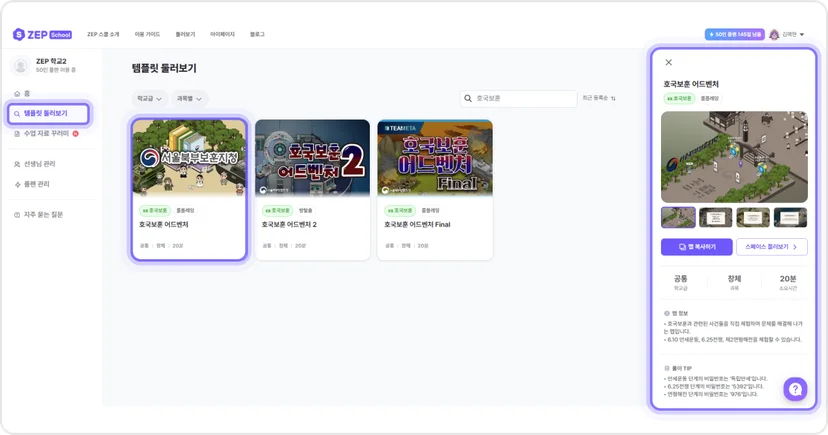Open the 블로그 menu

point(257,34)
